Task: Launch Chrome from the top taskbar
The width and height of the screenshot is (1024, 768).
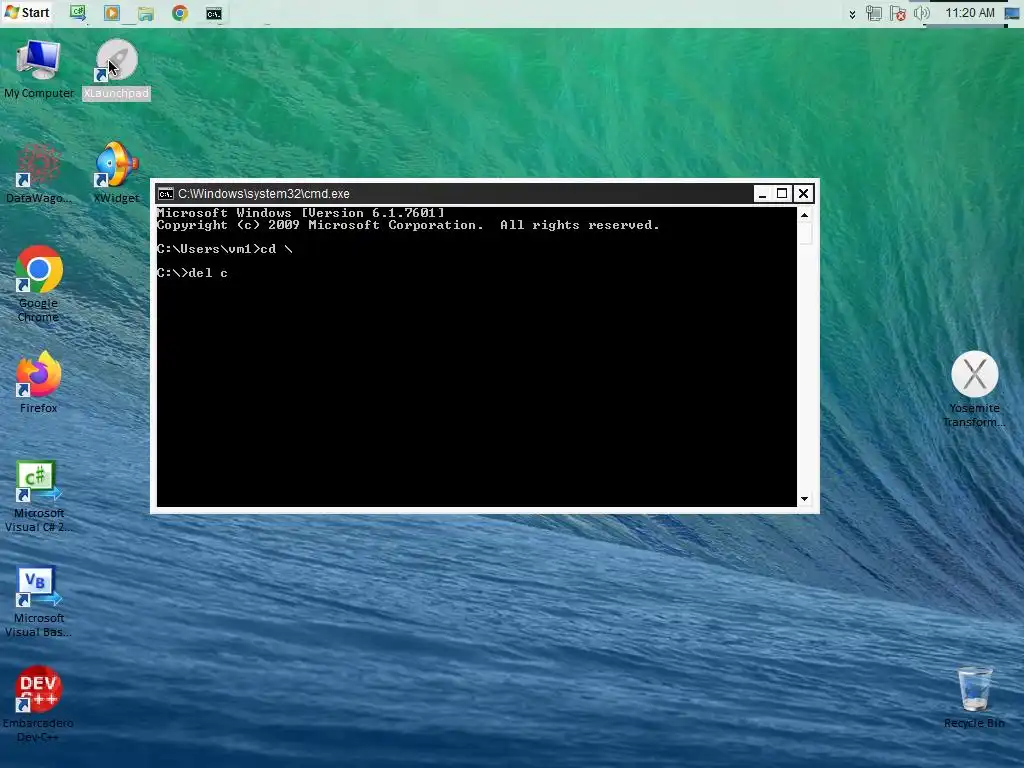Action: point(180,13)
